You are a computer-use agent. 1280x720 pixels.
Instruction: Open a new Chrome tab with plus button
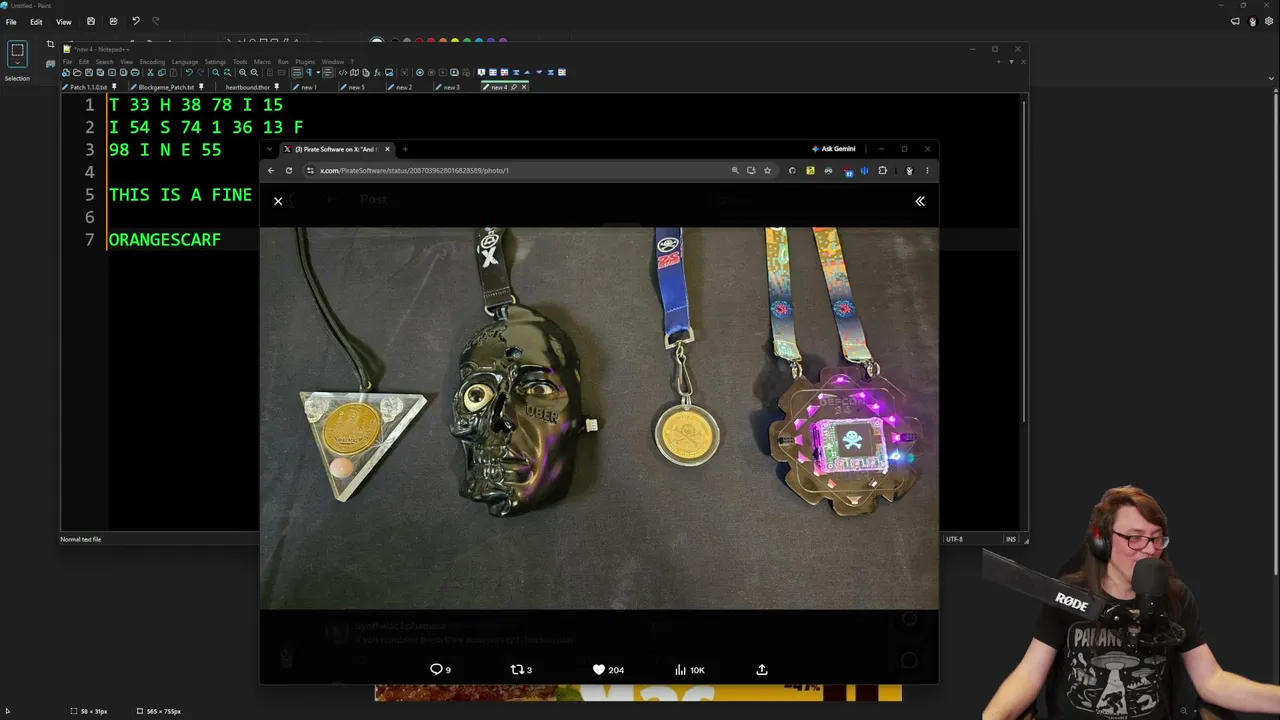(405, 149)
